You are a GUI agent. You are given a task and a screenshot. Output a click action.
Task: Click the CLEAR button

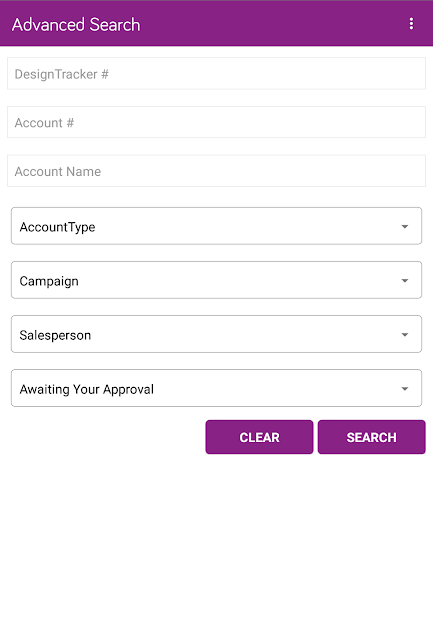(259, 437)
